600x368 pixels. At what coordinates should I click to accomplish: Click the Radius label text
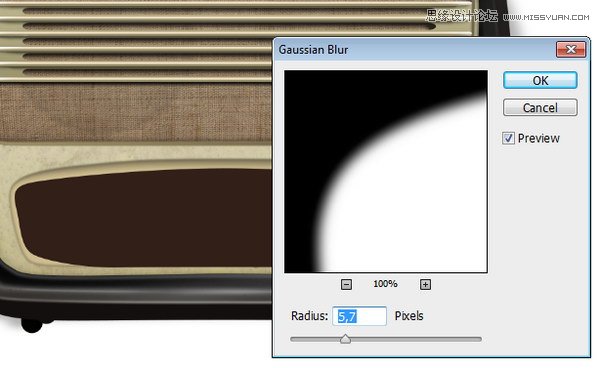click(x=309, y=316)
